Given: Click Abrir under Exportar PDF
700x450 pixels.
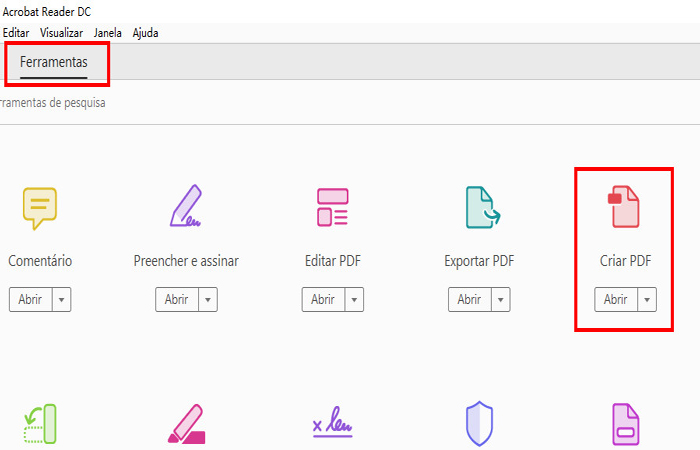Looking at the screenshot, I should (x=470, y=300).
